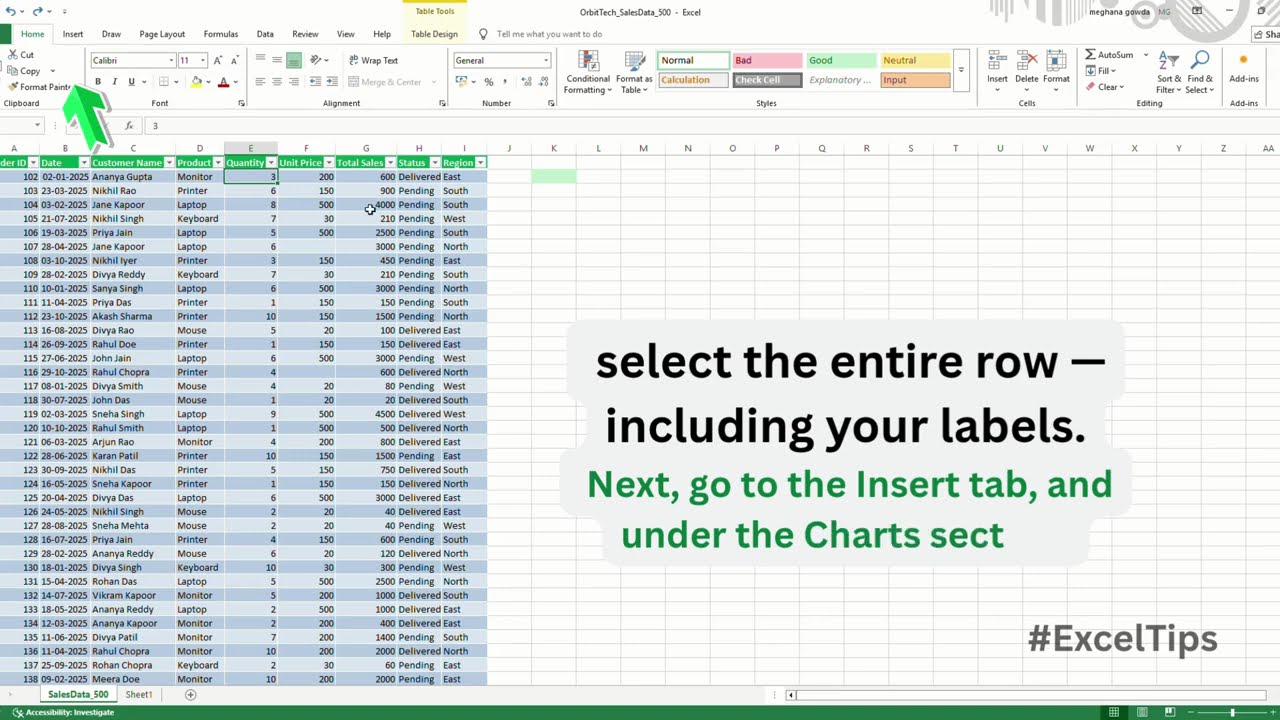Open Find & Select menu
Screen dimensions: 1280x720
(1200, 72)
